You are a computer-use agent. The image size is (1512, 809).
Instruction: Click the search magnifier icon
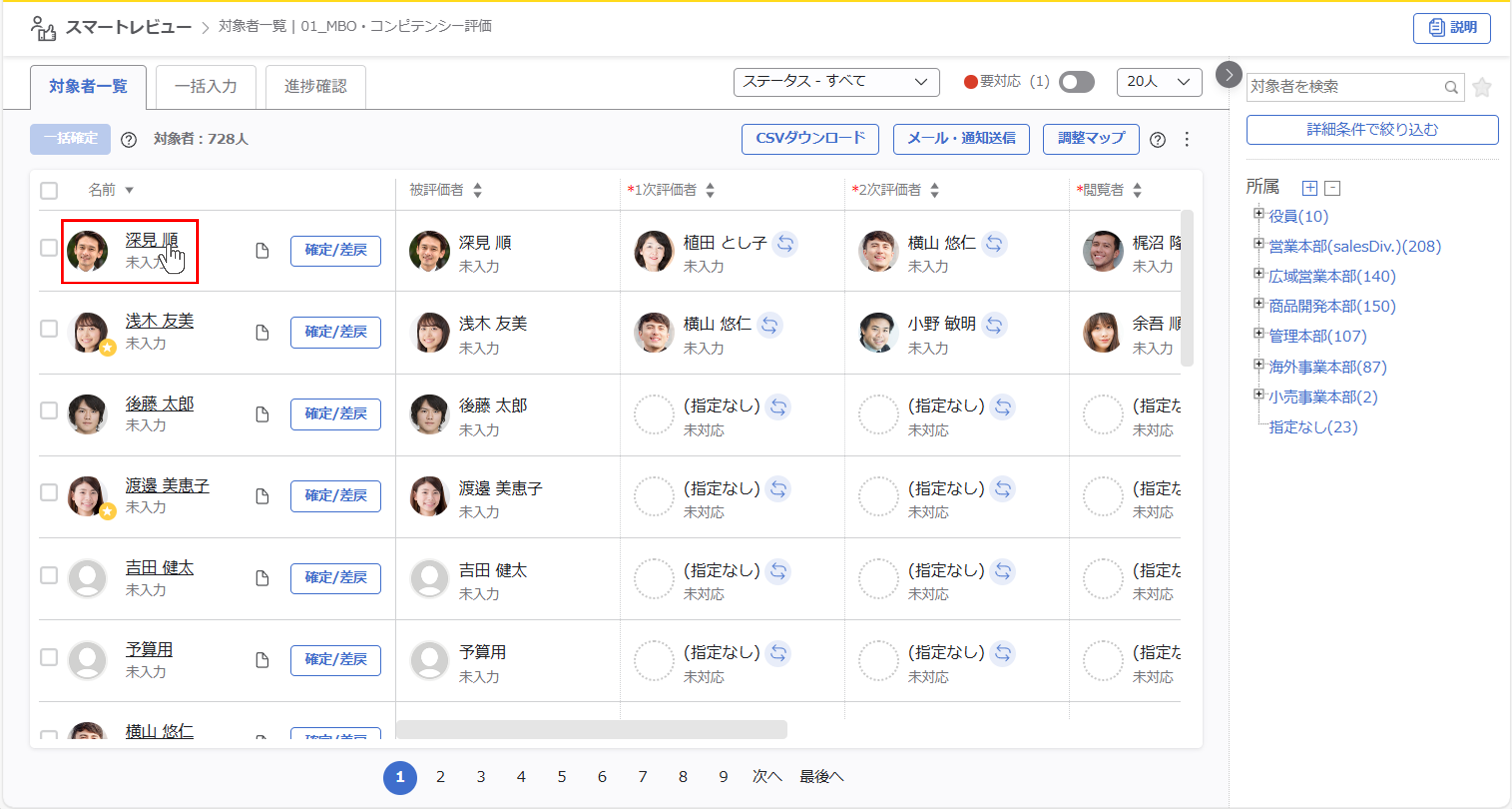(x=1451, y=87)
